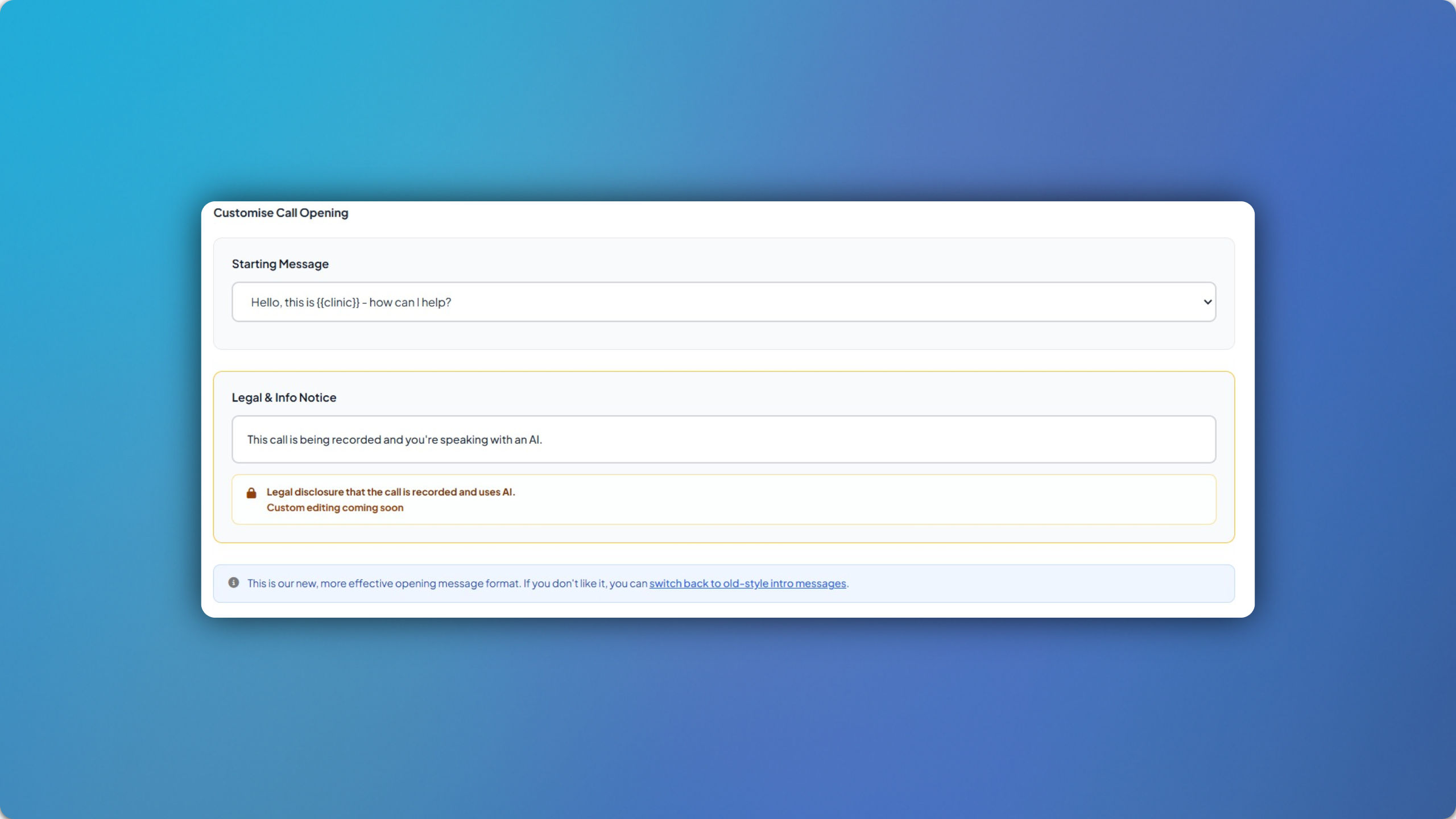
Task: Click the blue gradient background outside the dialog
Action: (x=728, y=102)
